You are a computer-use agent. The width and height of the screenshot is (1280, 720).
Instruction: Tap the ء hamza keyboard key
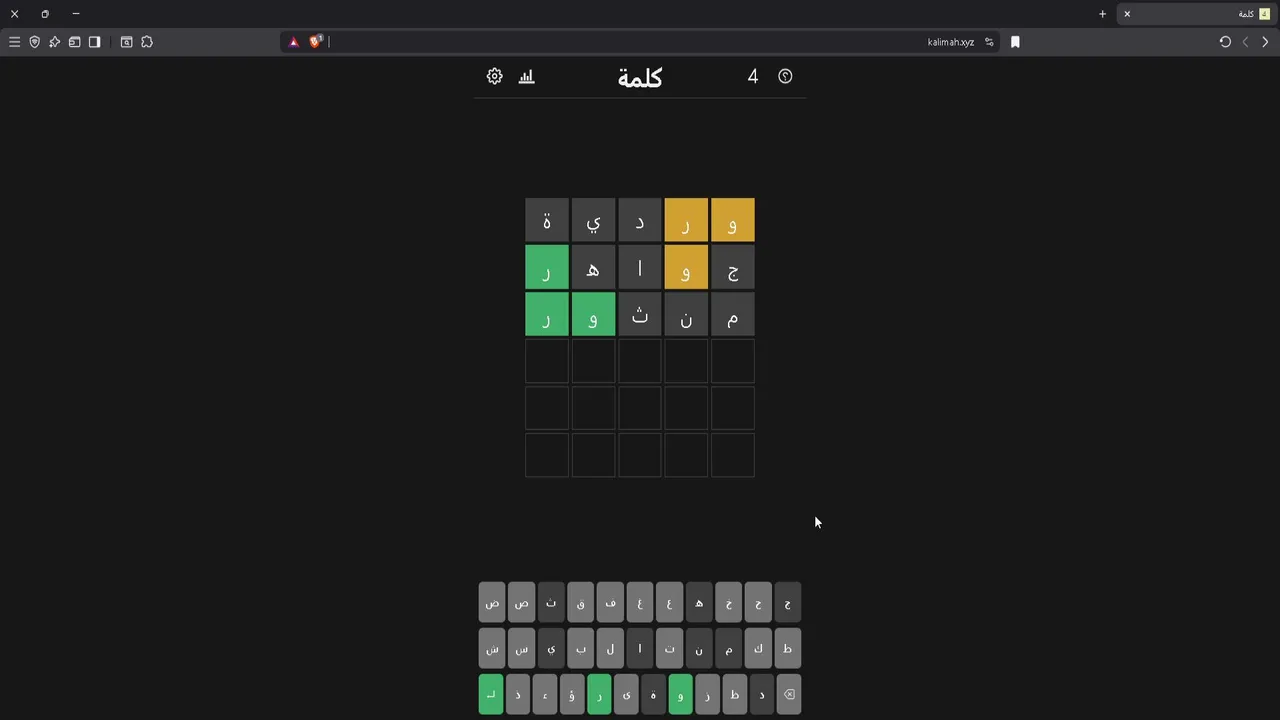point(545,694)
